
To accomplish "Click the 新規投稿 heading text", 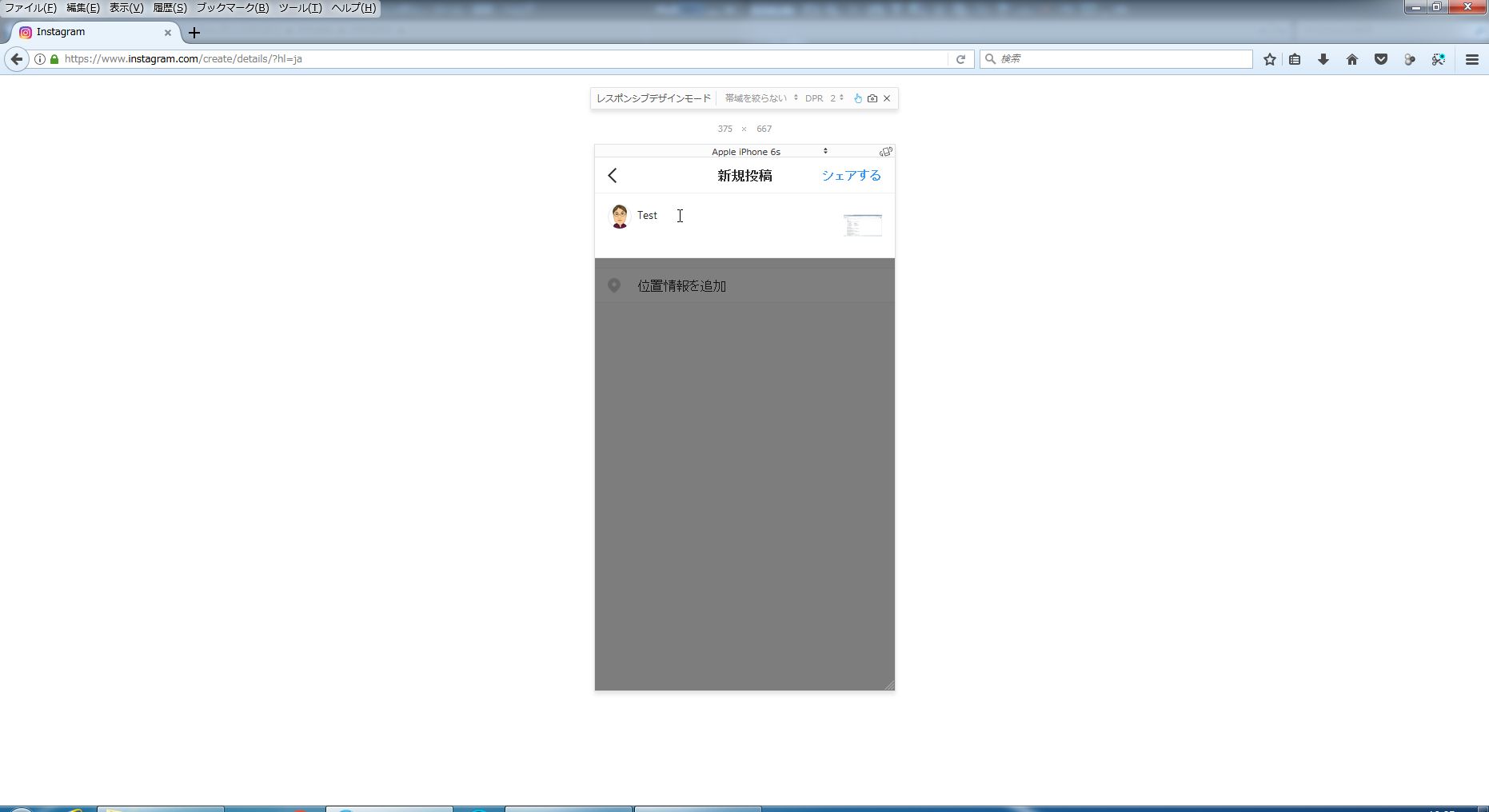I will coord(744,176).
